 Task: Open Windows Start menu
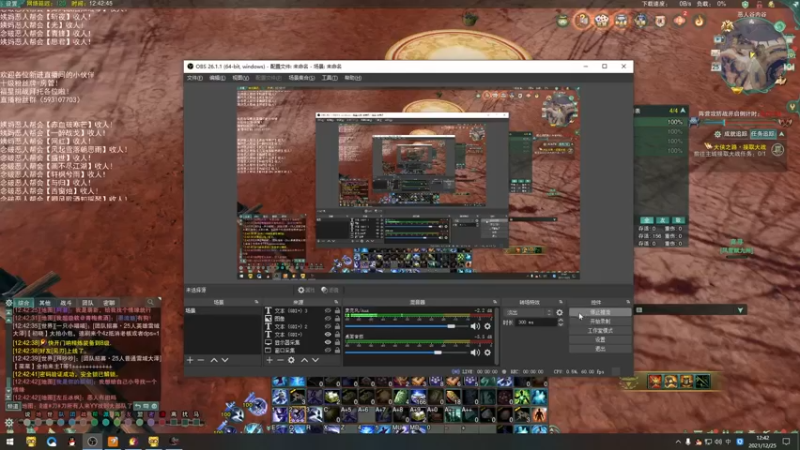point(10,441)
